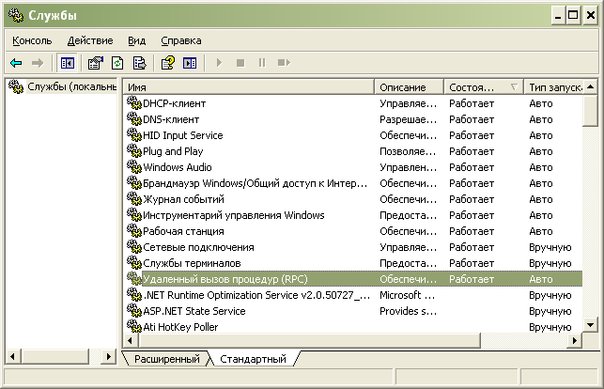
Task: Select .NET Runtime Optimization Service row
Action: pyautogui.click(x=353, y=295)
